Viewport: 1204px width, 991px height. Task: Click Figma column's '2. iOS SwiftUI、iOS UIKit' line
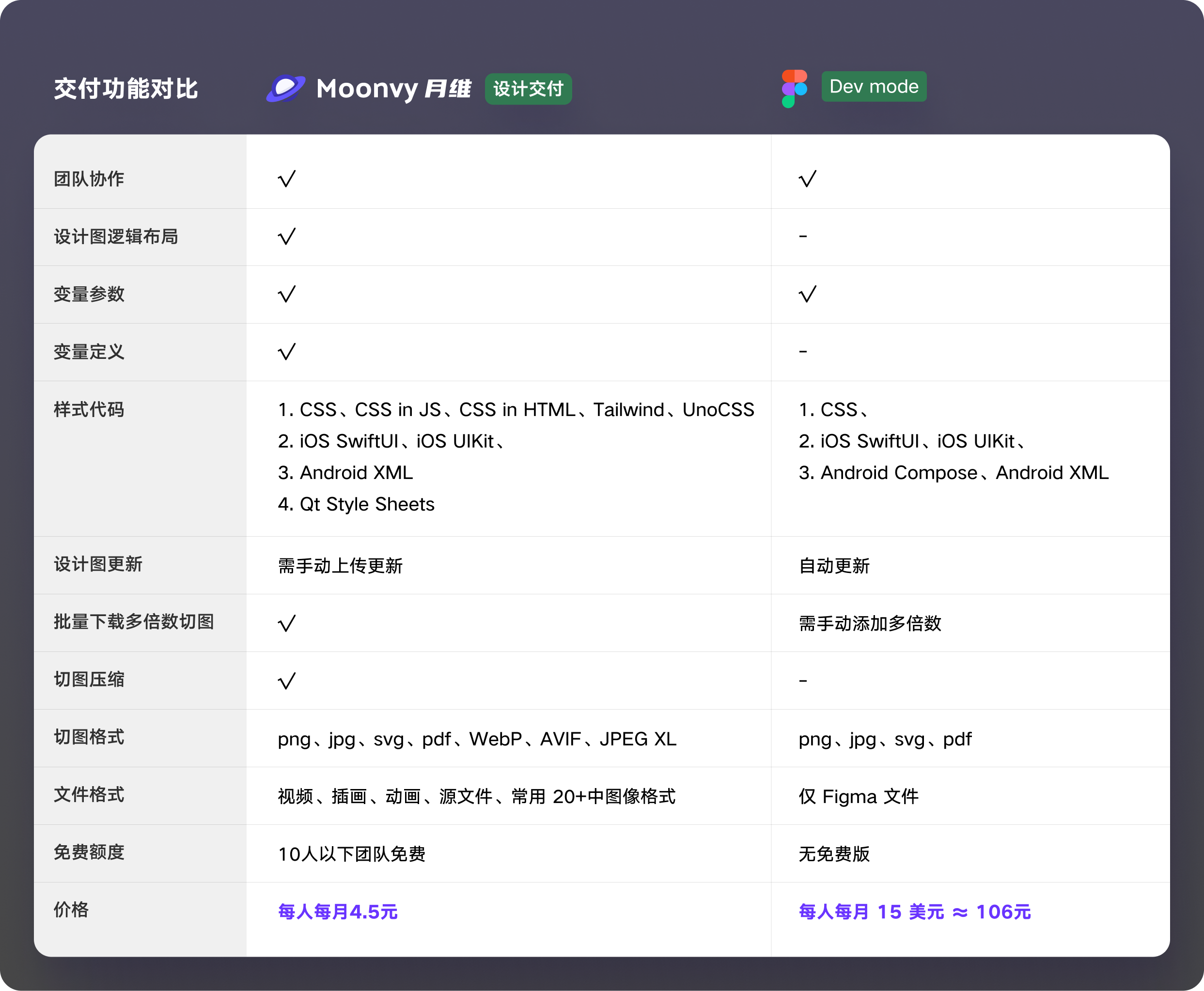coord(912,441)
